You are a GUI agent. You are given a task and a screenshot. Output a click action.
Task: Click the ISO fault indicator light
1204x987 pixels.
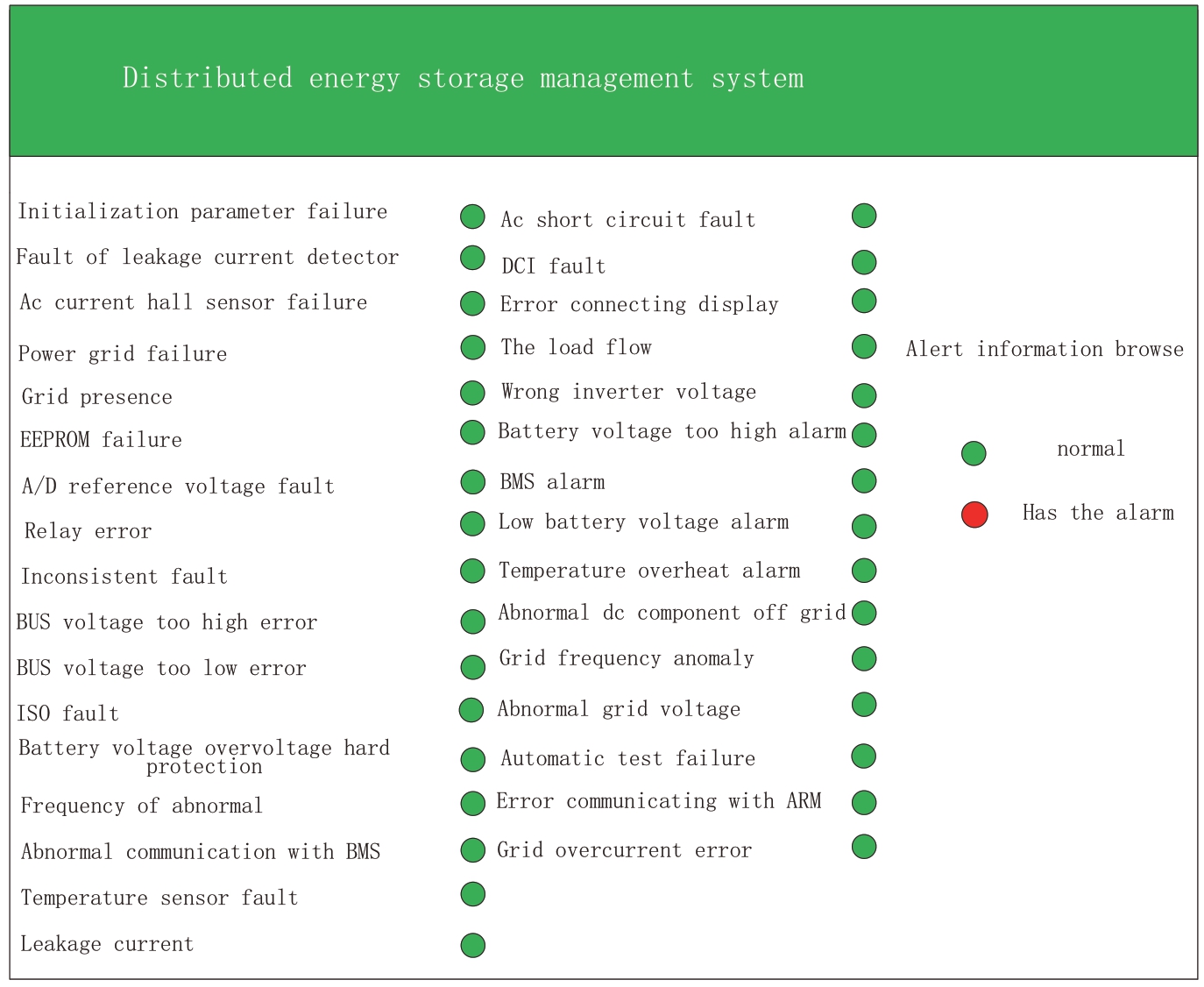pyautogui.click(x=471, y=710)
